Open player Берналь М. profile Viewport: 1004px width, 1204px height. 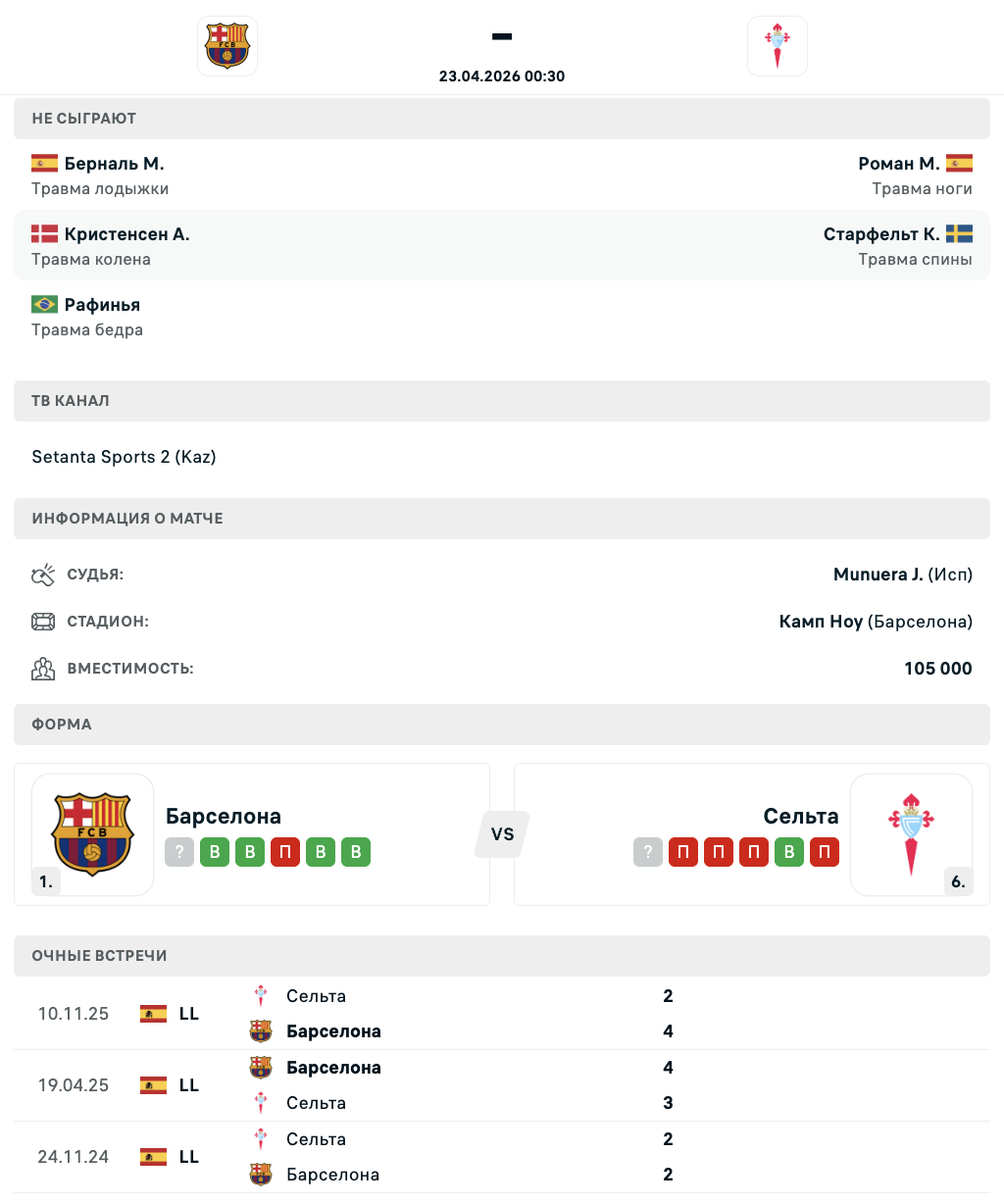click(x=114, y=164)
